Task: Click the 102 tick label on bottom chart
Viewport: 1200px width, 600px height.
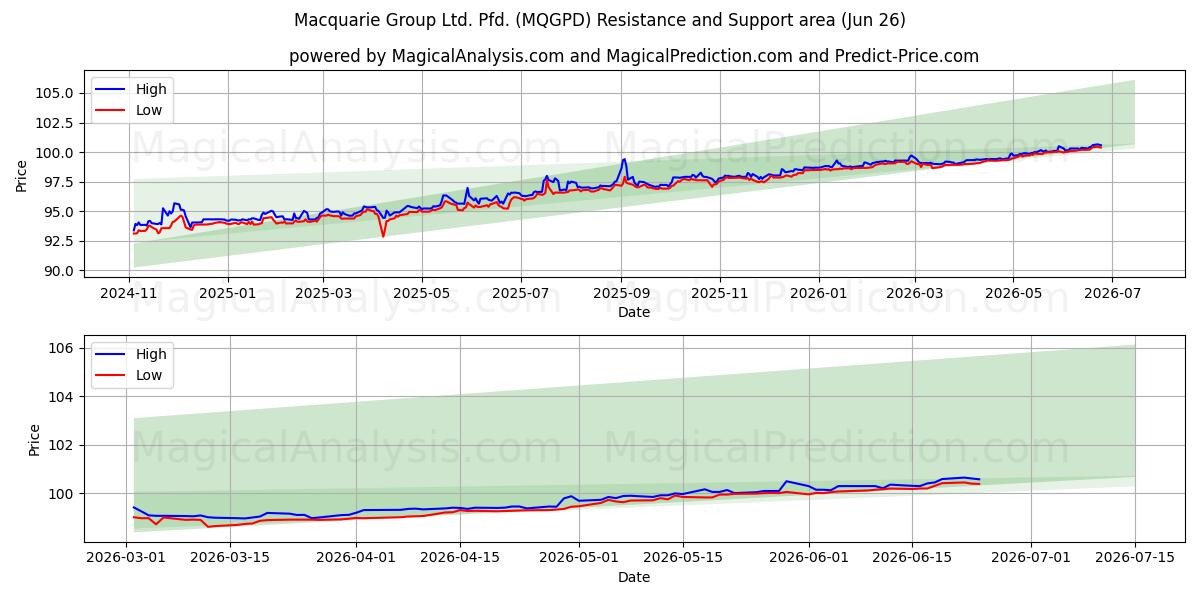Action: point(61,445)
